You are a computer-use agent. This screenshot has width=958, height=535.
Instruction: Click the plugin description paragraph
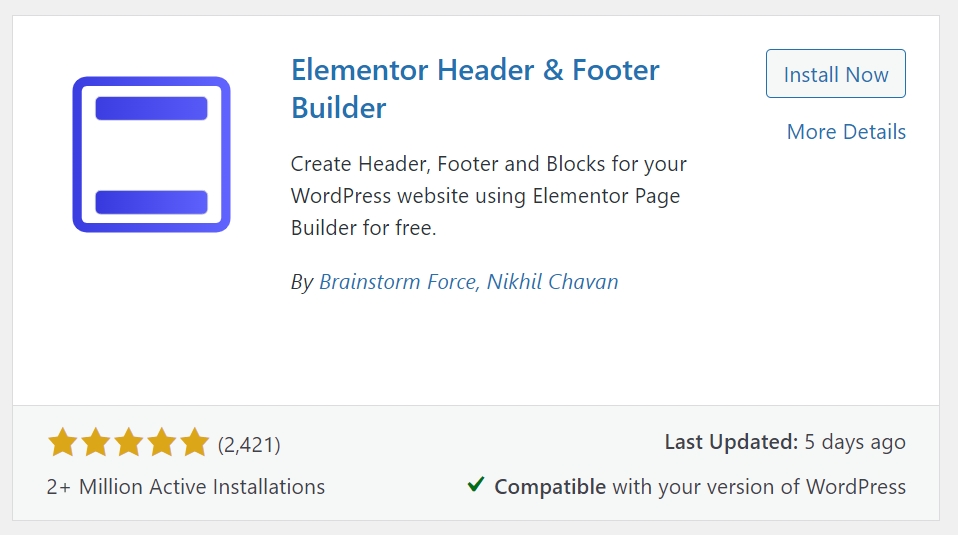pos(489,196)
